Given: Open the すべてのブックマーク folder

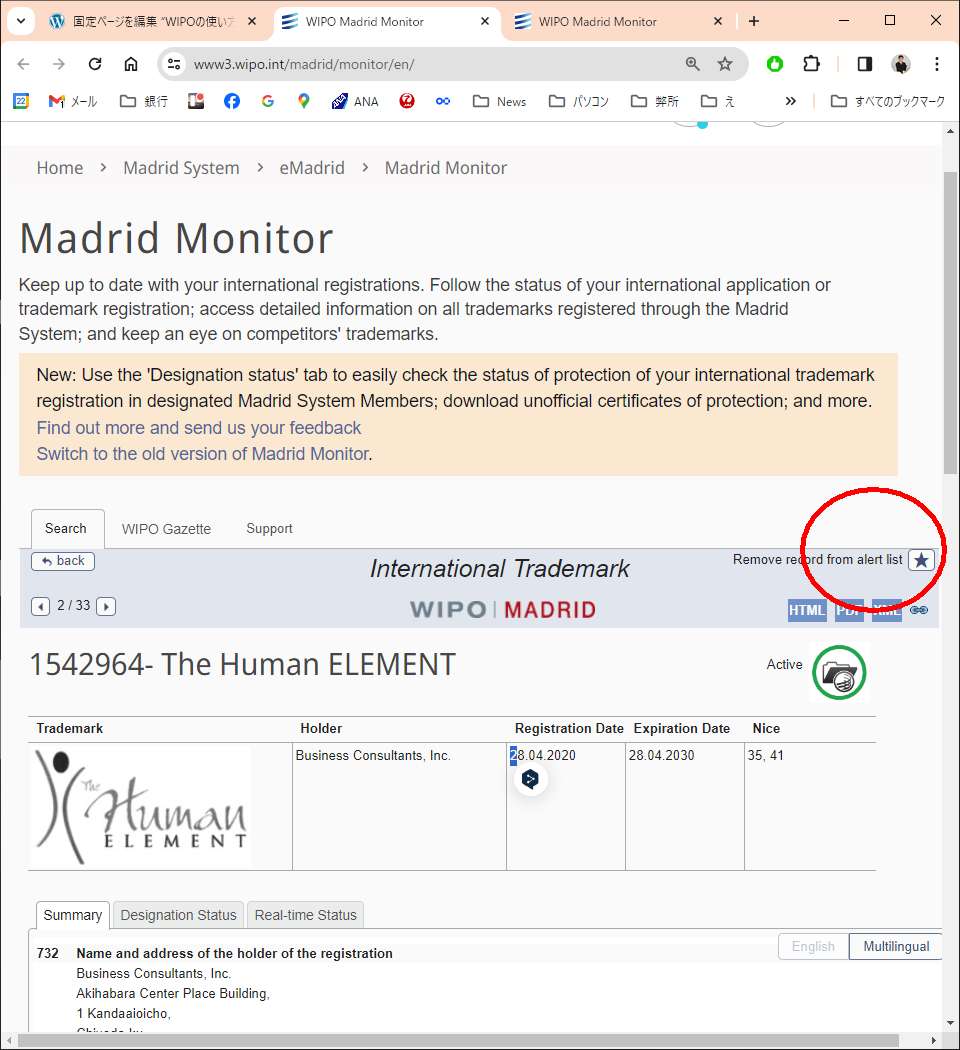Looking at the screenshot, I should (887, 101).
